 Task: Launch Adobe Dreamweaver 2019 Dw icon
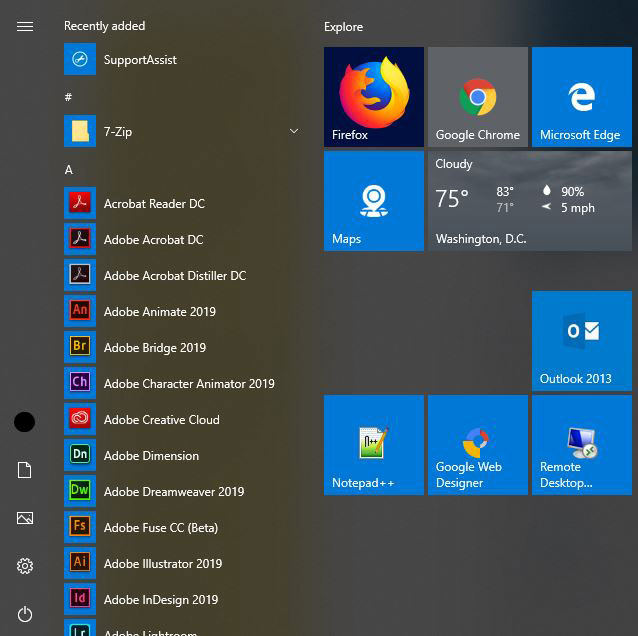tap(80, 491)
